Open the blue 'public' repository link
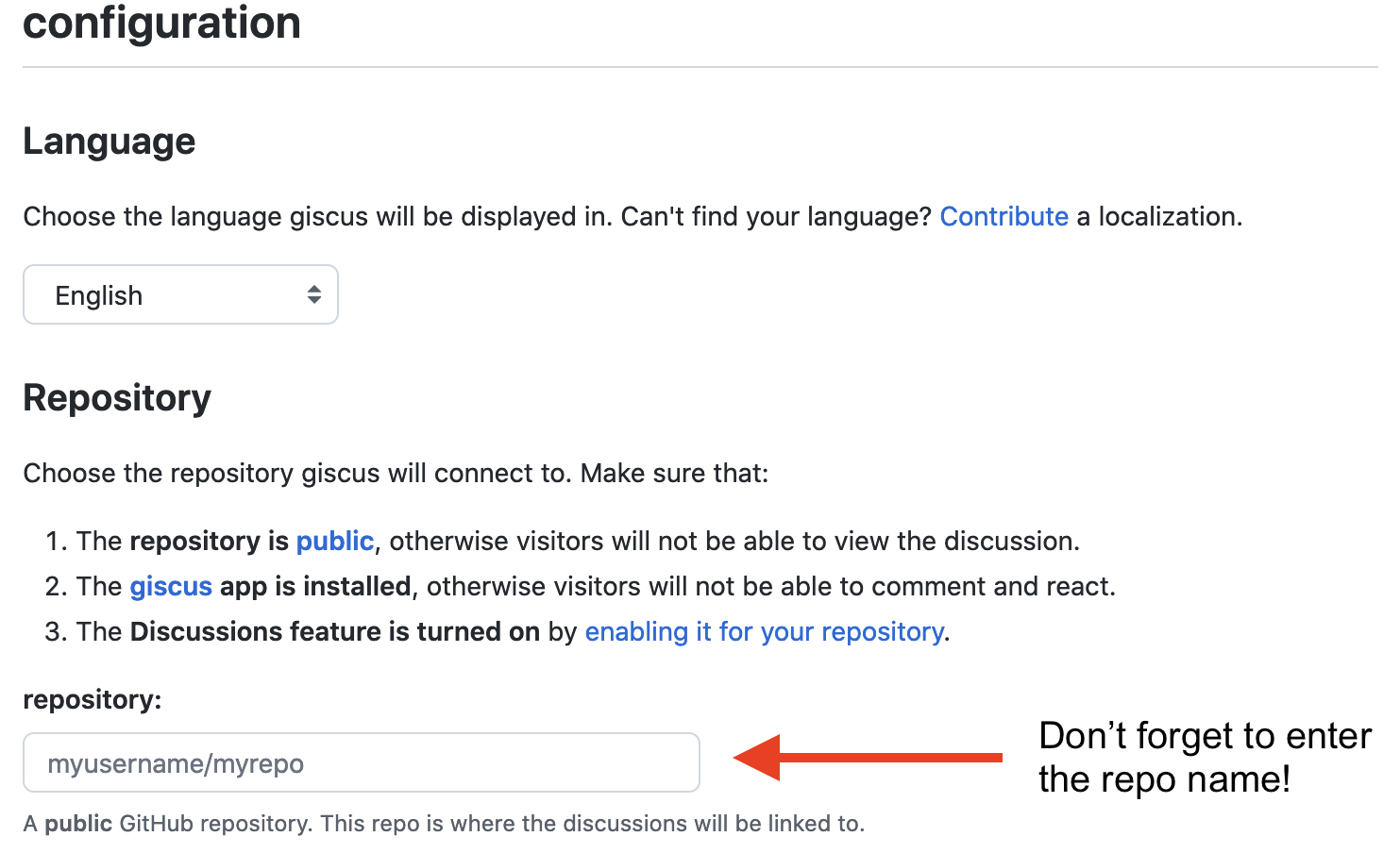 334,541
